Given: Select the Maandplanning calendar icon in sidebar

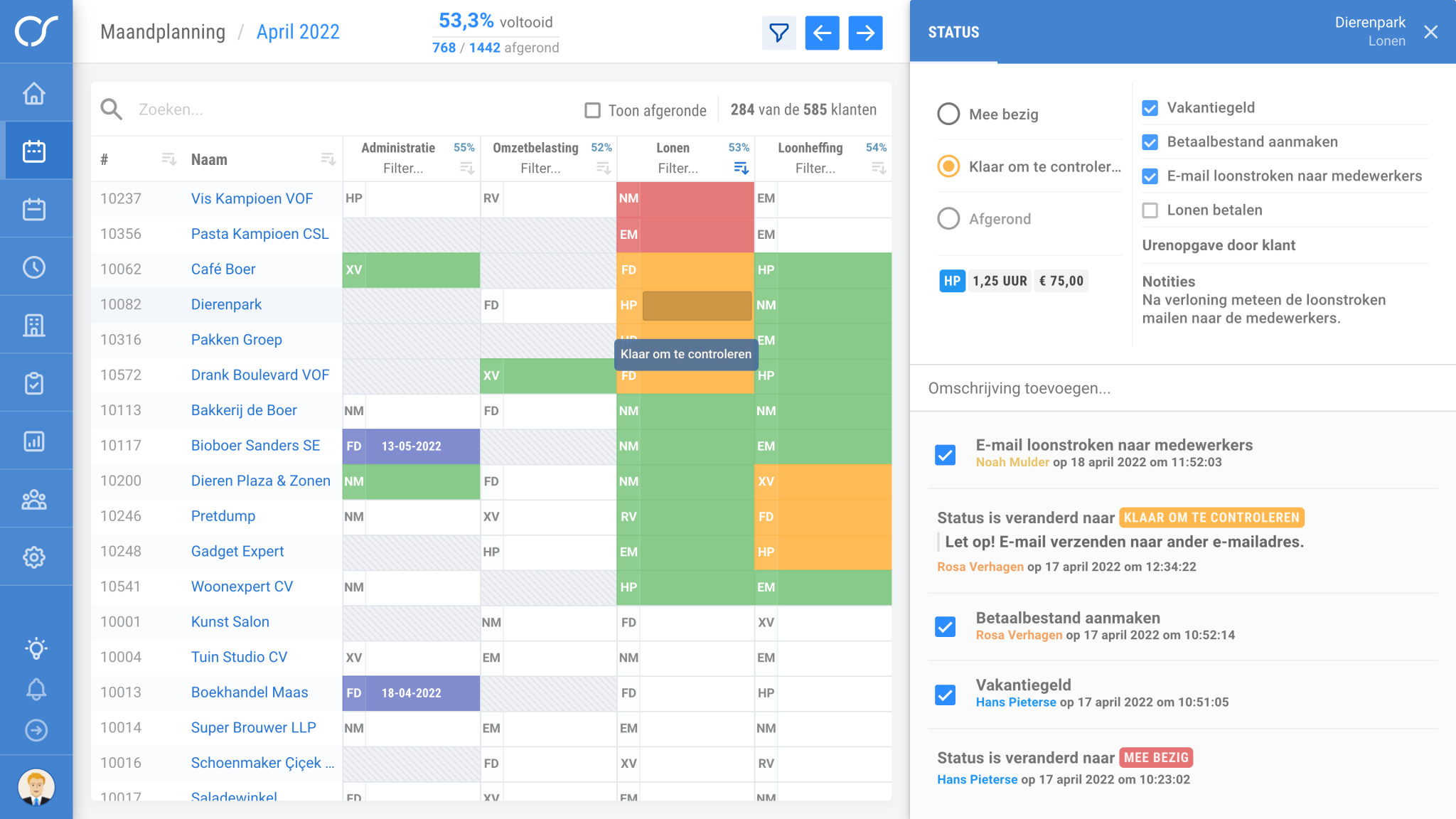Looking at the screenshot, I should click(x=36, y=150).
